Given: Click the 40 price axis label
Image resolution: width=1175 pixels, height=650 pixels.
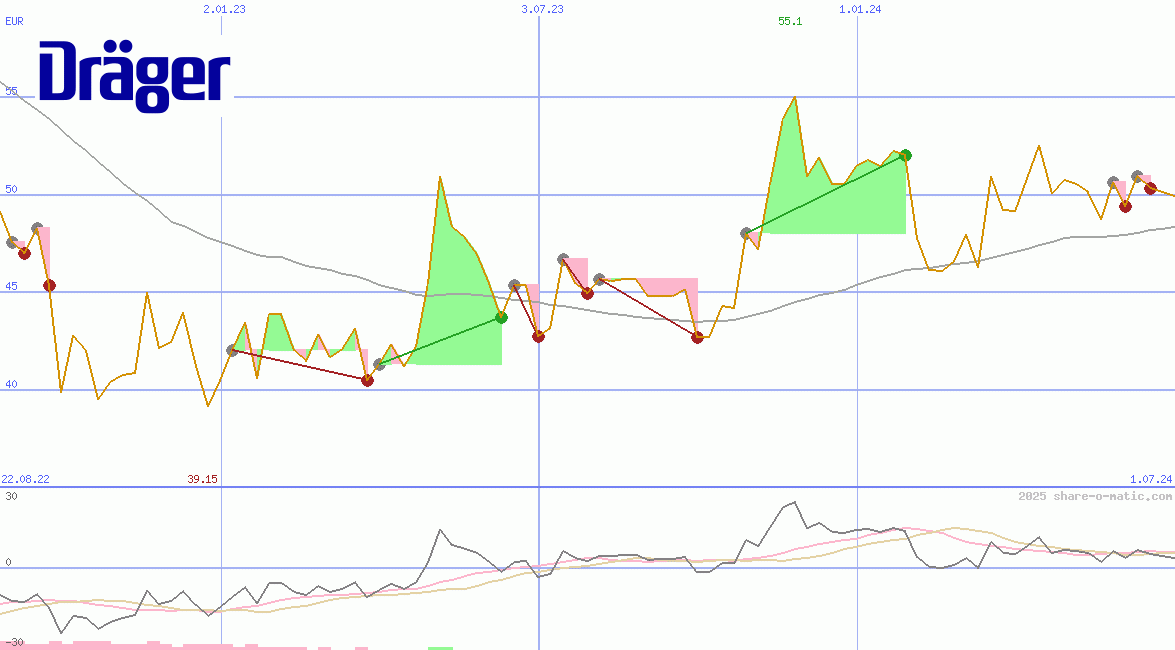Looking at the screenshot, I should [11, 385].
